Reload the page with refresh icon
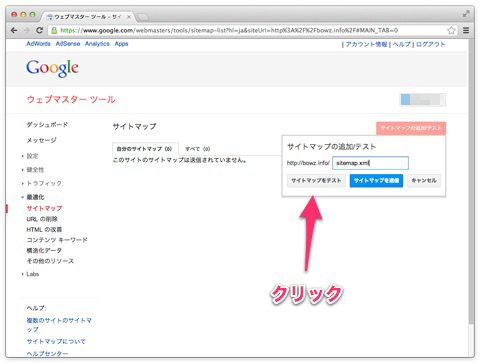 pyautogui.click(x=39, y=30)
